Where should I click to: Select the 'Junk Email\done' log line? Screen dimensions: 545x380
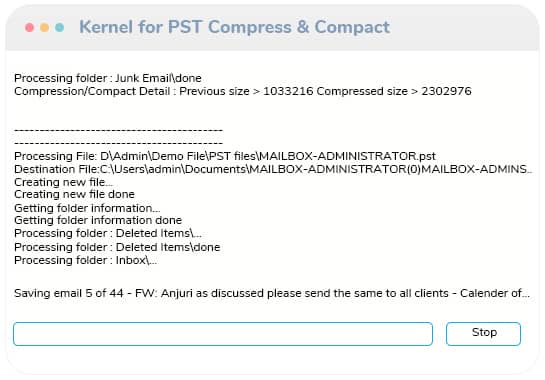108,78
